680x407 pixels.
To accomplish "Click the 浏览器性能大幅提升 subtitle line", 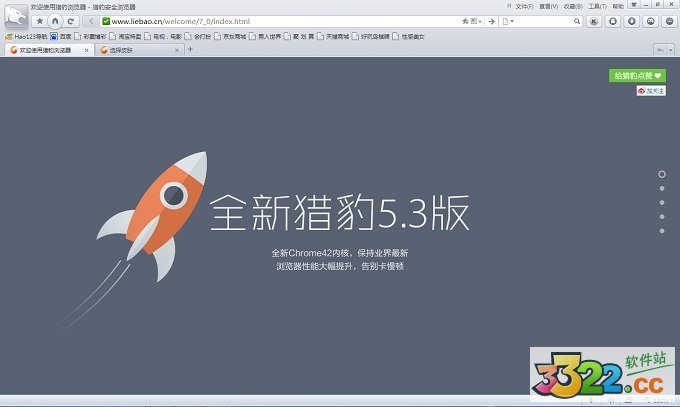I will click(x=340, y=266).
